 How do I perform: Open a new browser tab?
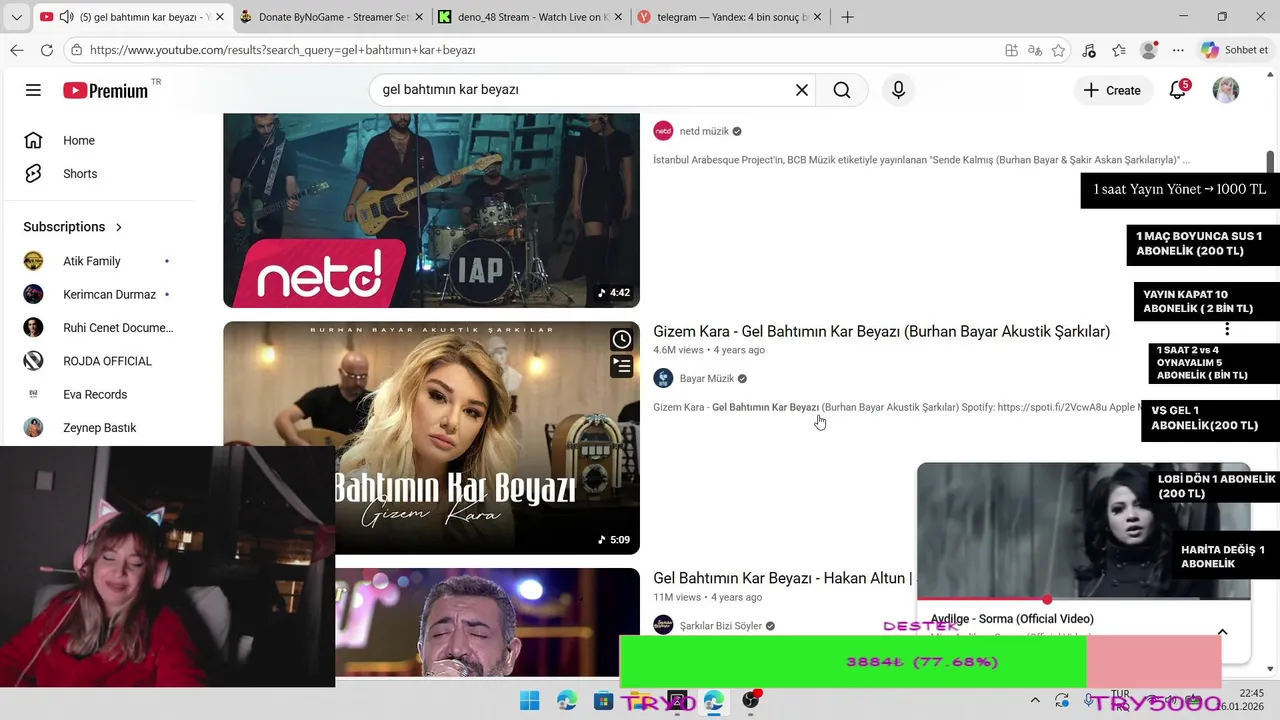(x=848, y=17)
